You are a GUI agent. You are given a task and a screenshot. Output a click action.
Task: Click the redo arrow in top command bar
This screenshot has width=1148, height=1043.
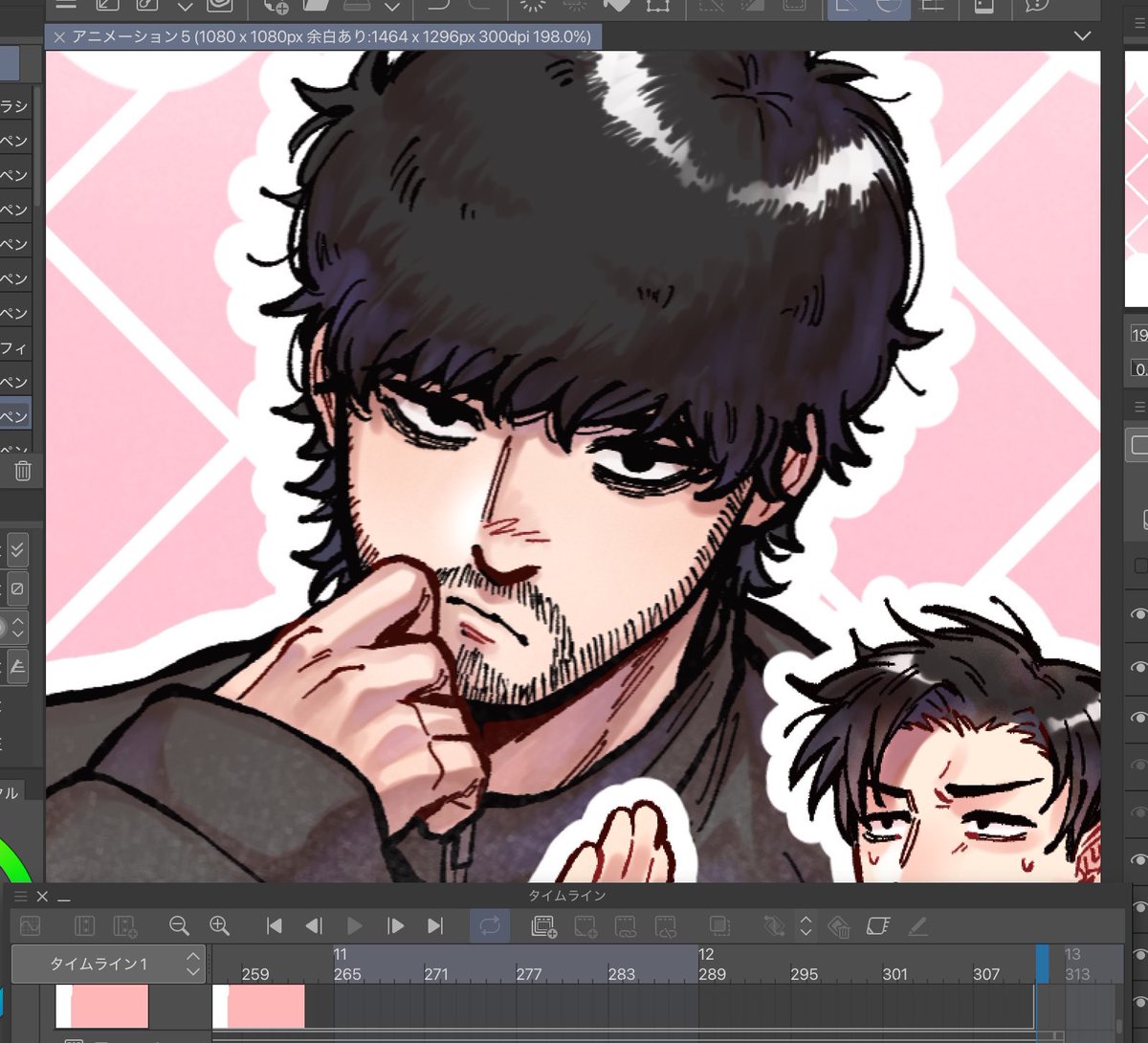point(481,6)
